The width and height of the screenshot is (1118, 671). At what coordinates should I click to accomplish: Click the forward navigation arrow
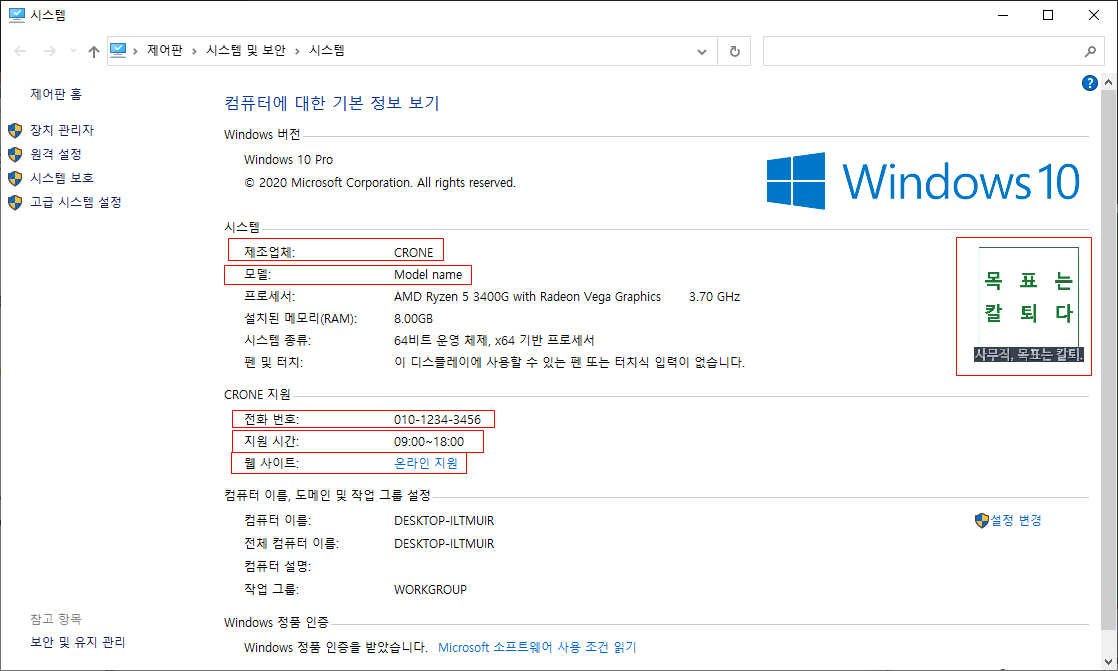pyautogui.click(x=49, y=51)
